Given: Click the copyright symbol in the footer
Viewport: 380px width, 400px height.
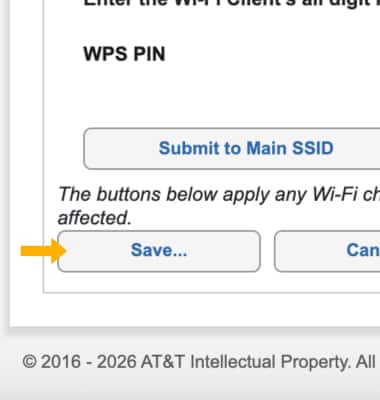Looking at the screenshot, I should pos(29,362).
